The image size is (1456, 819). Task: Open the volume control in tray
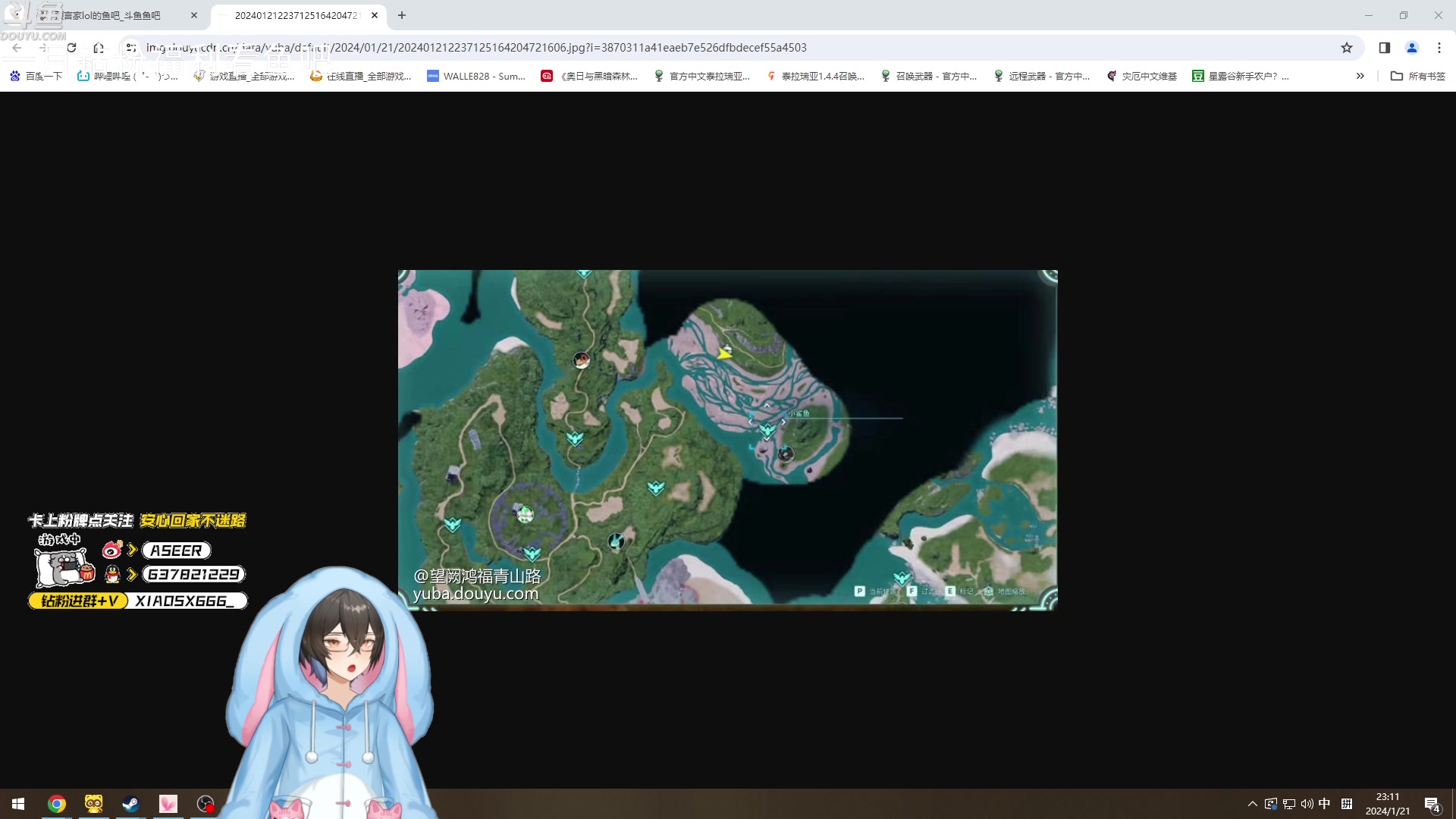tap(1307, 804)
